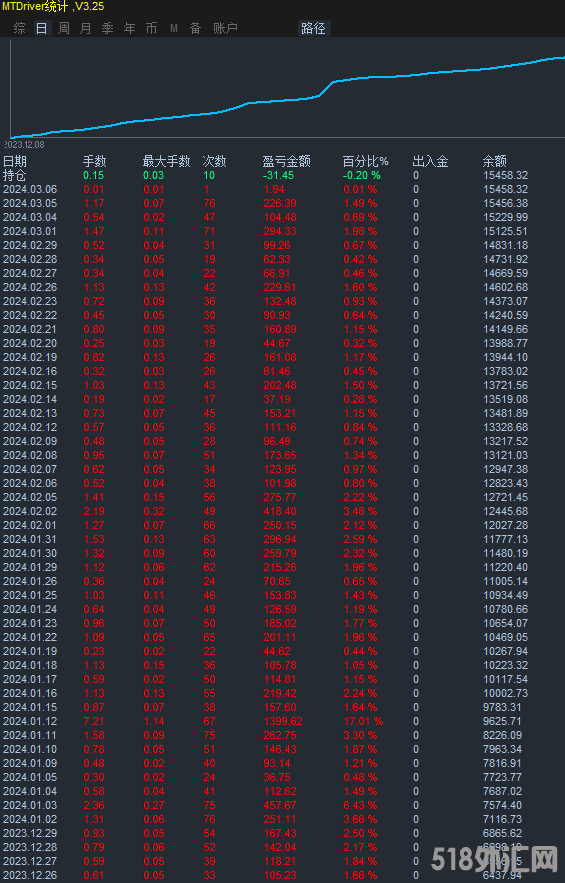Screen dimensions: 565x883
Task: Click the 202.48 profit value
Action: pyautogui.click(x=280, y=385)
